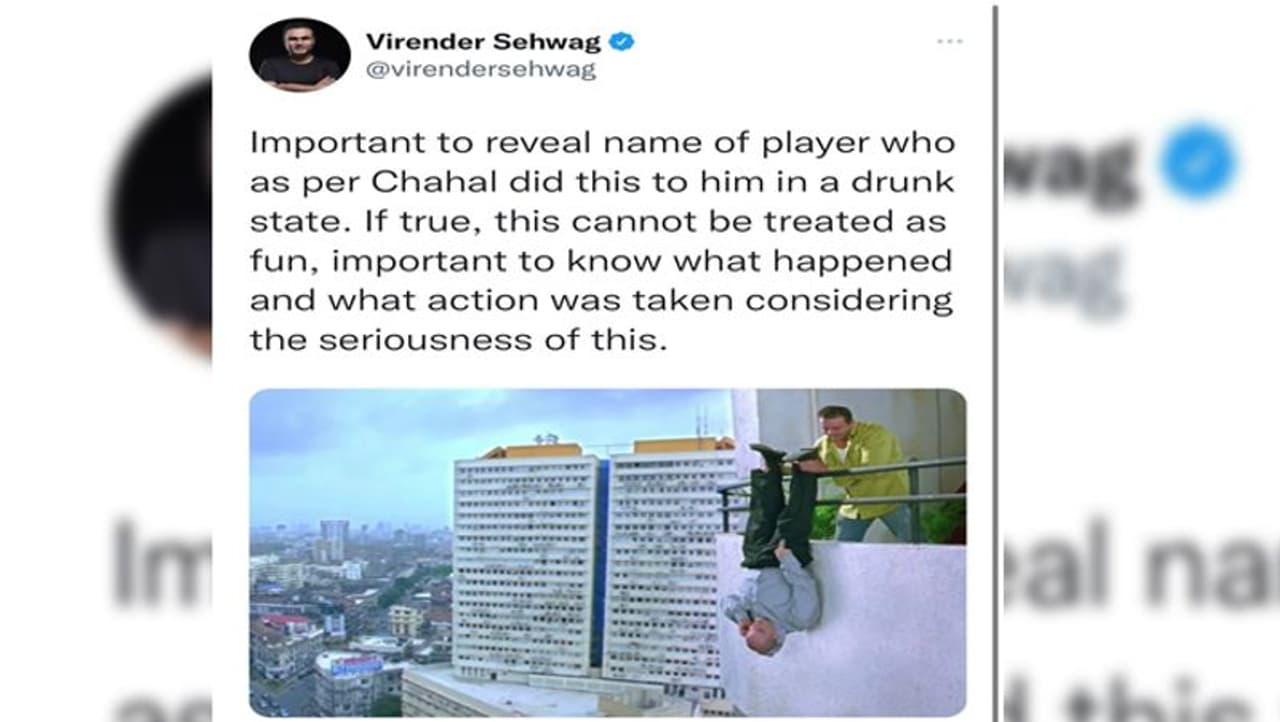The width and height of the screenshot is (1280, 722).
Task: Click the line 'the seriousness of this.'
Action: coord(458,340)
